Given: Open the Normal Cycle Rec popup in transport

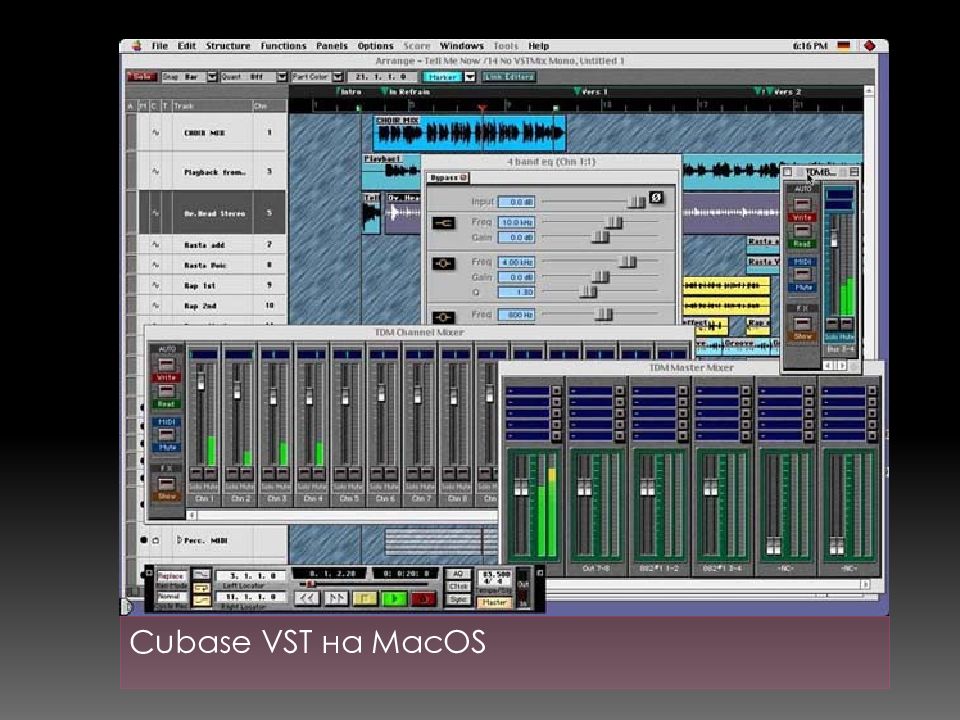Looking at the screenshot, I should [171, 596].
